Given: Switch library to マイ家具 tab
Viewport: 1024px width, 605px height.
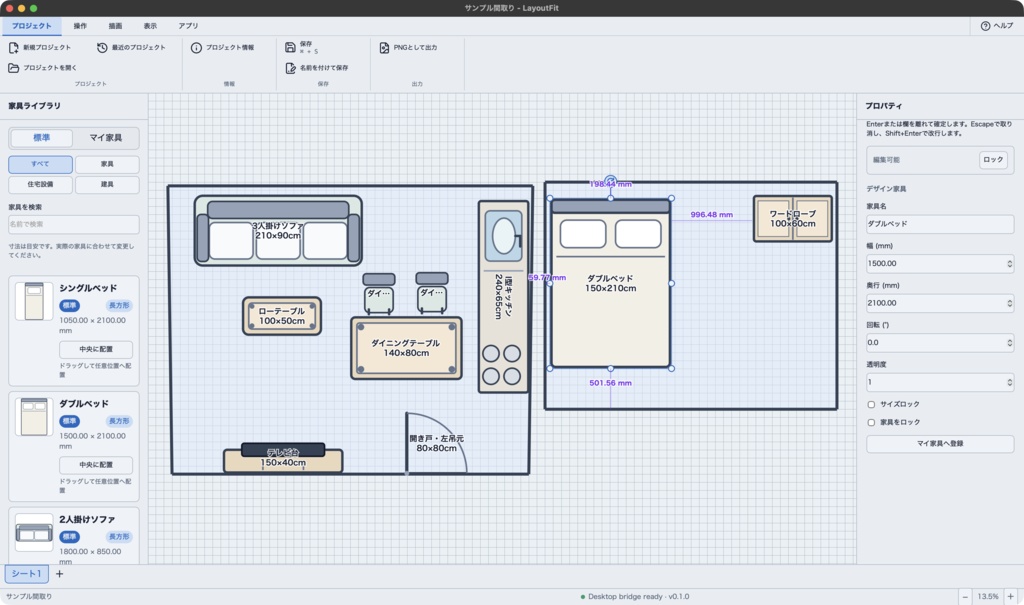Looking at the screenshot, I should [106, 138].
